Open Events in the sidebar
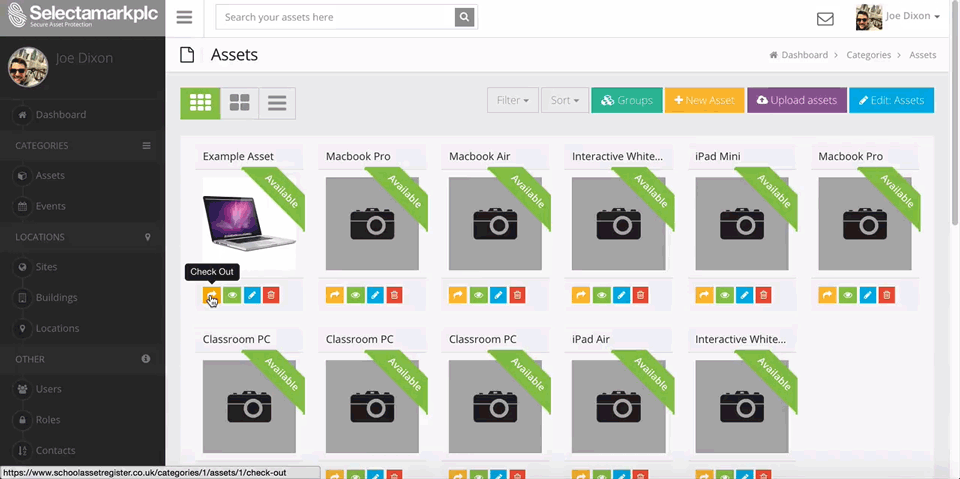 (51, 206)
